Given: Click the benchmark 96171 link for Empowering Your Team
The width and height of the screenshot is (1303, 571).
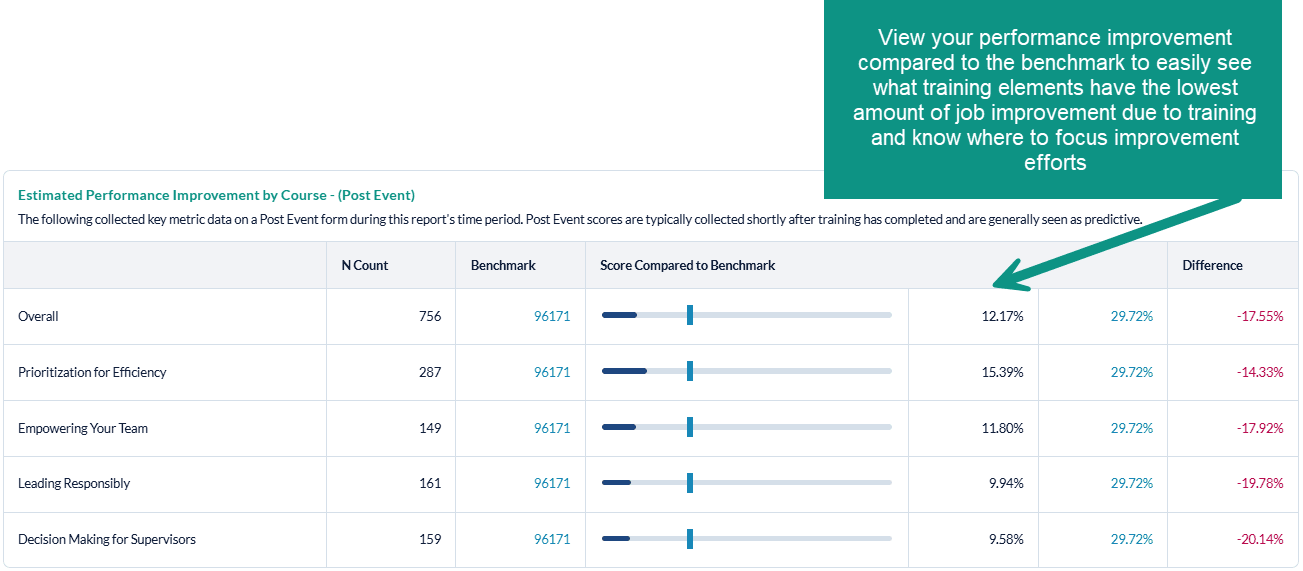Looking at the screenshot, I should pyautogui.click(x=552, y=428).
